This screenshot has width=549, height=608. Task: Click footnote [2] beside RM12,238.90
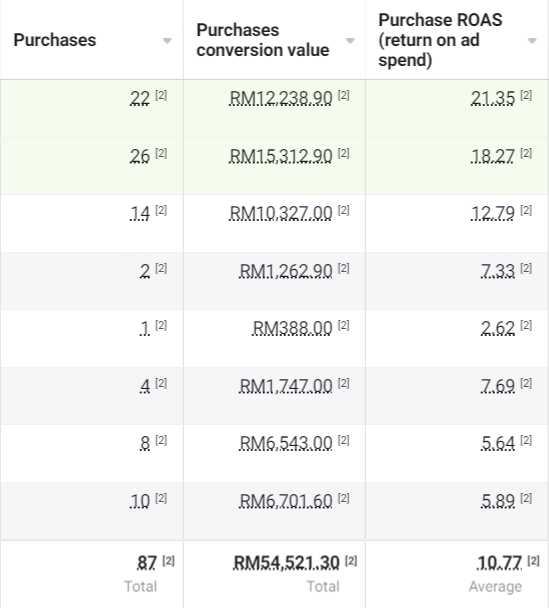344,95
